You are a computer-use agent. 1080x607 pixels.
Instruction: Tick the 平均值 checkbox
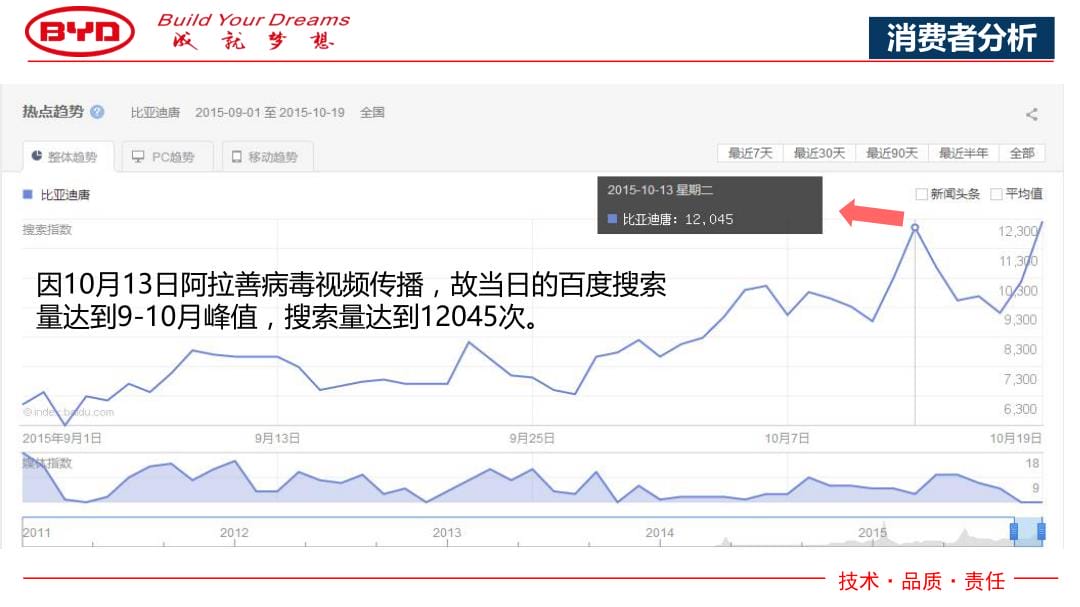click(996, 194)
